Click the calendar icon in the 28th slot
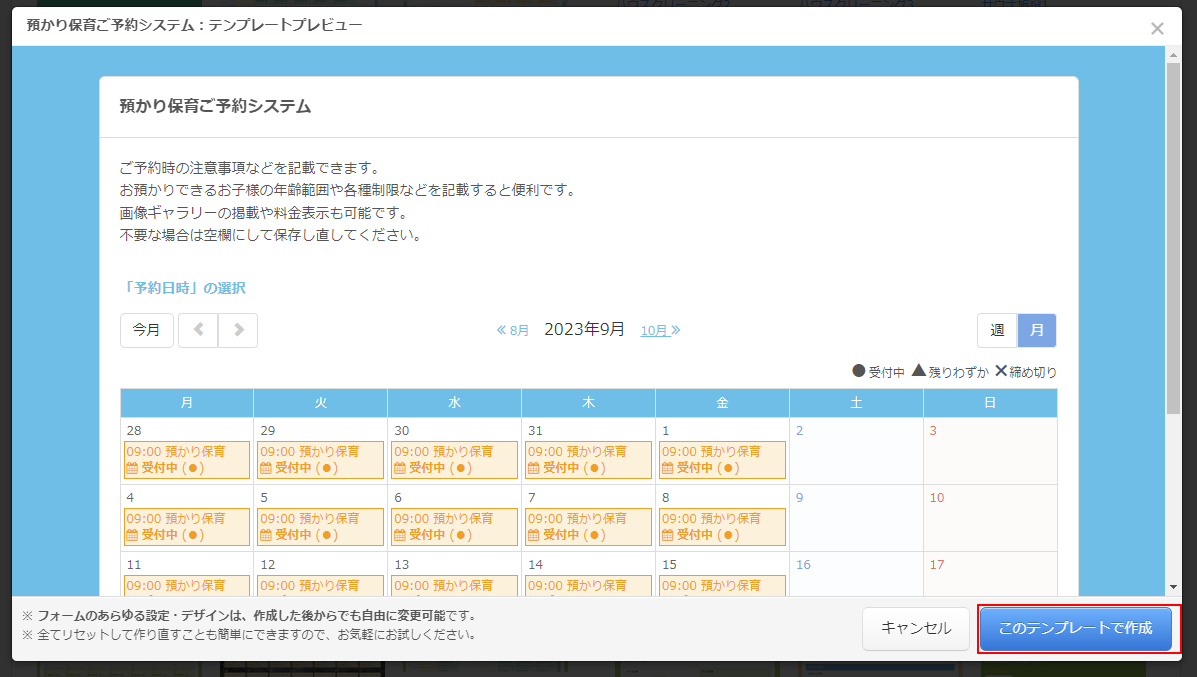Viewport: 1197px width, 677px height. [131, 468]
